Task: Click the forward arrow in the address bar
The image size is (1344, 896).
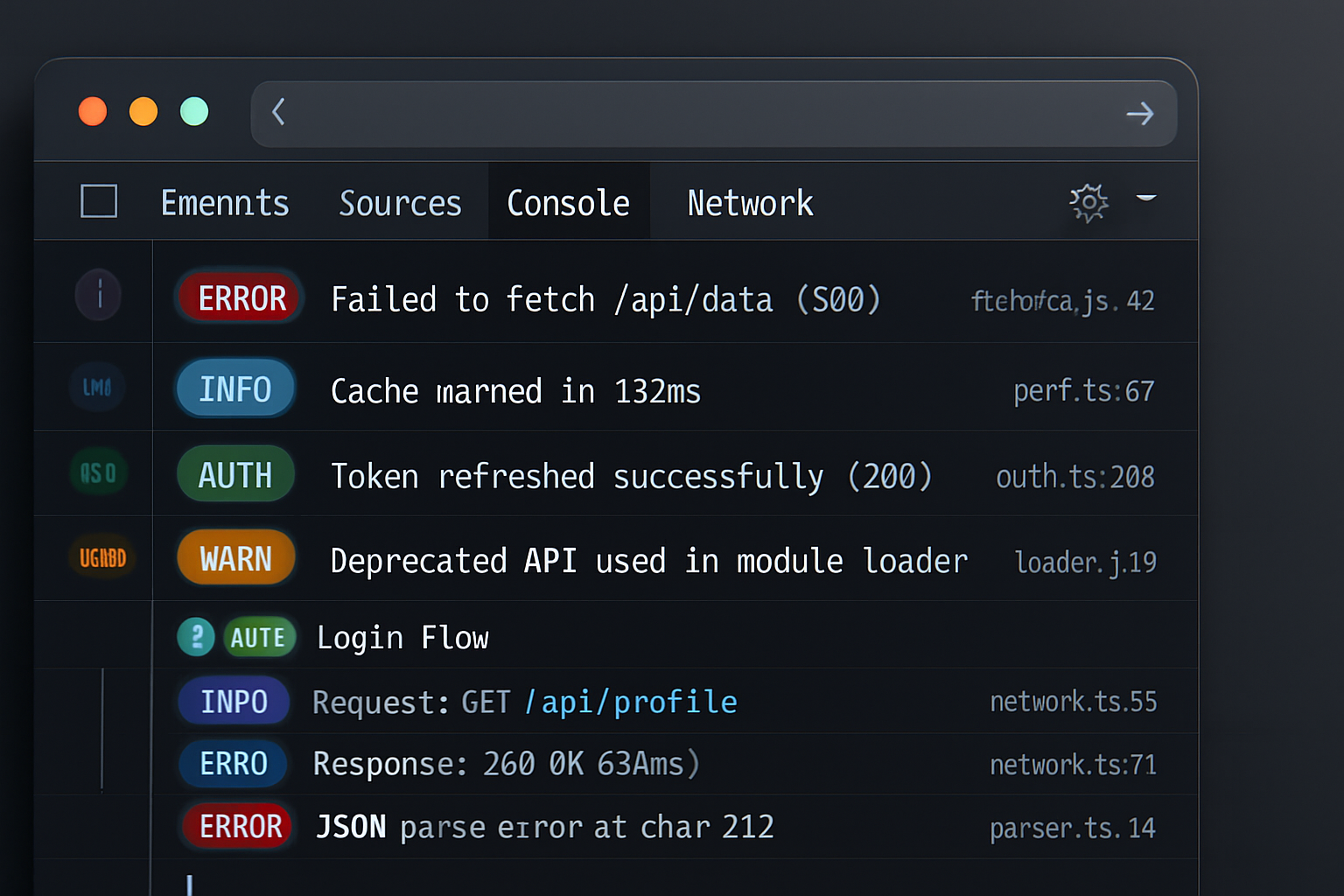Action: 1139,113
